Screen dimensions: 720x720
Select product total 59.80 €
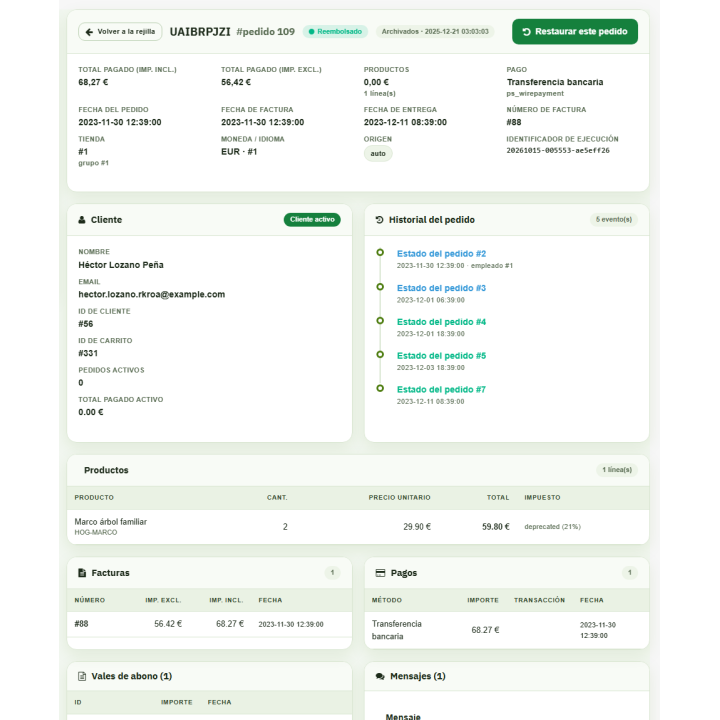(x=495, y=527)
